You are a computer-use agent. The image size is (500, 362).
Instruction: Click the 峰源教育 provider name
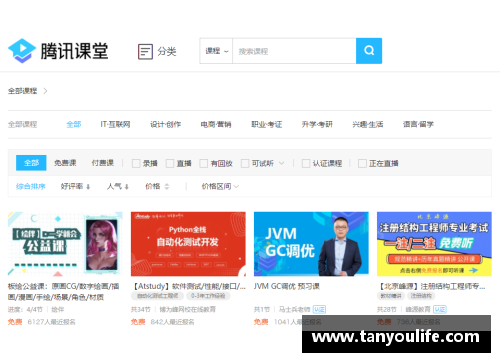pos(418,310)
